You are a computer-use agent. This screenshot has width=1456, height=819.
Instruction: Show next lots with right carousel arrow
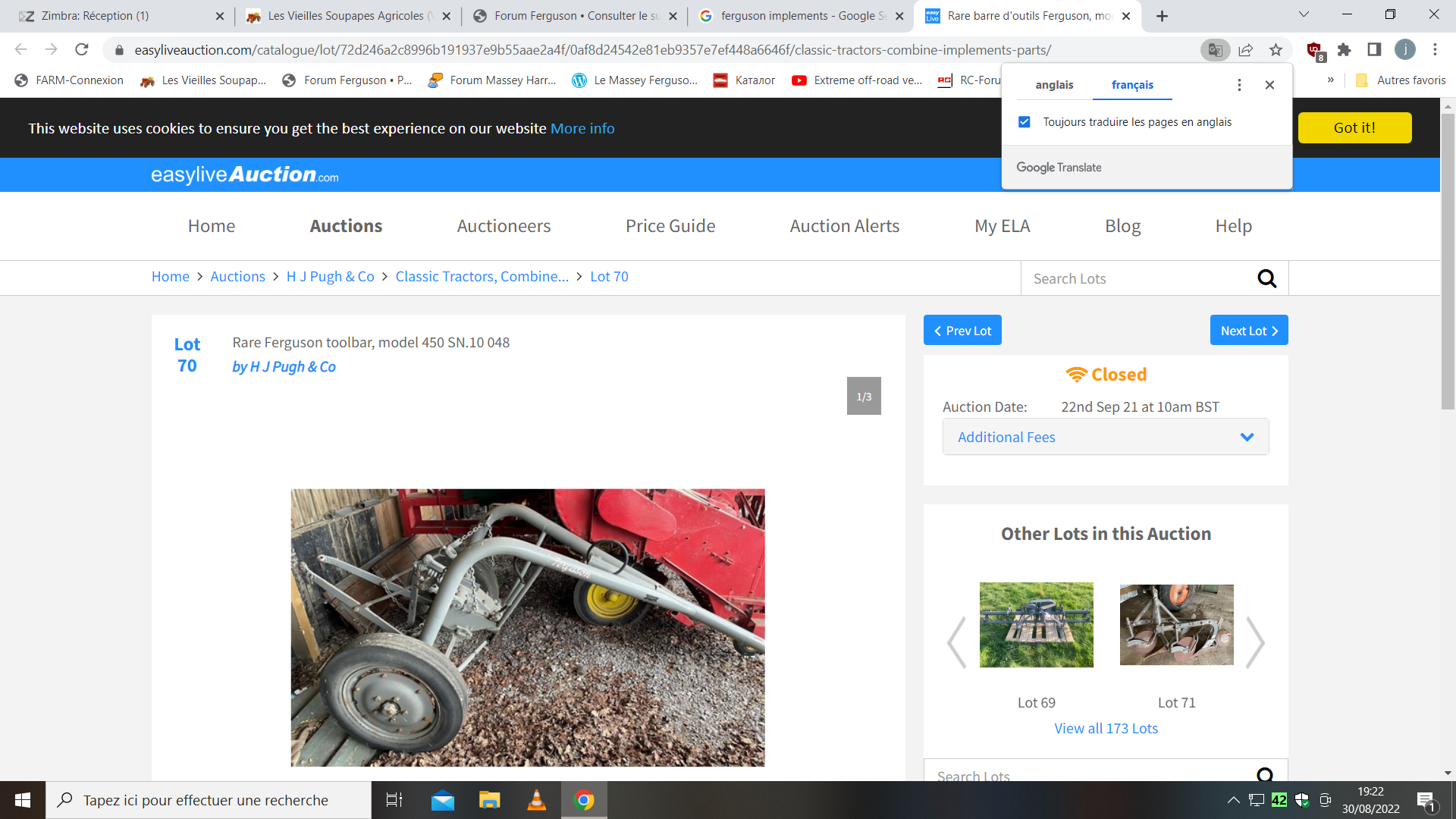[x=1256, y=642]
